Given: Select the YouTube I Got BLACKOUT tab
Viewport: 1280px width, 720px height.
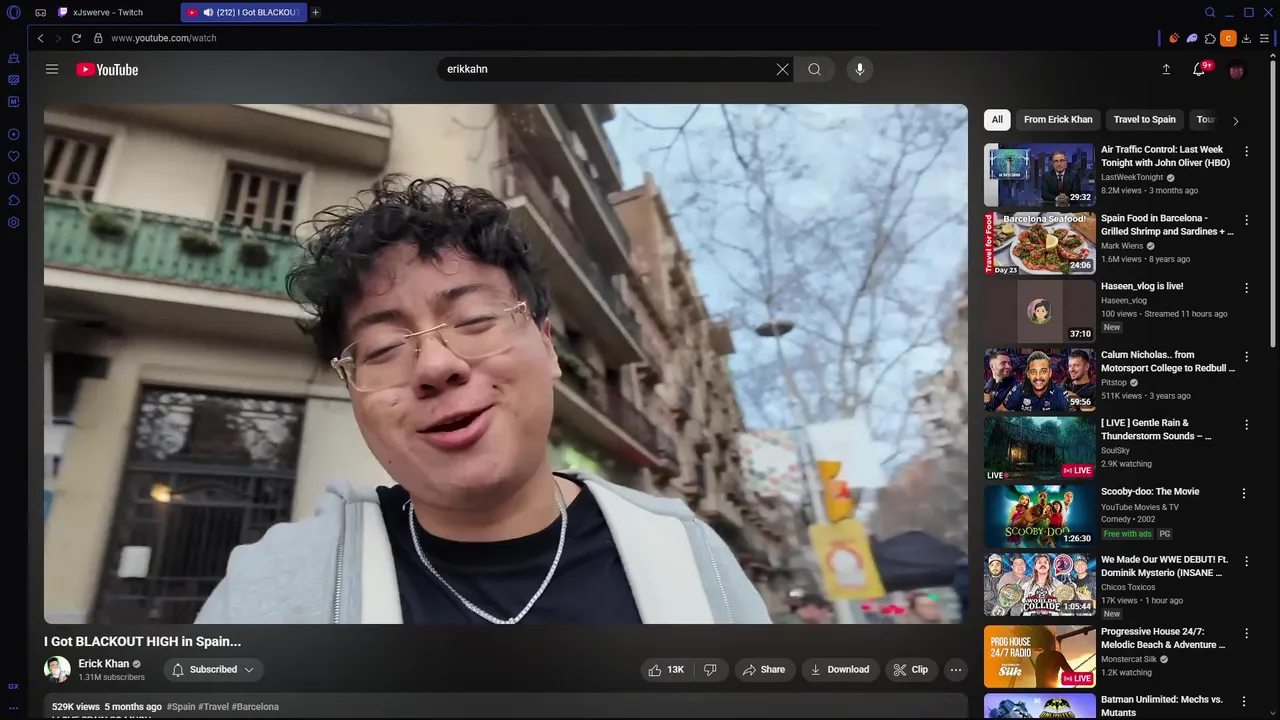Looking at the screenshot, I should click(x=245, y=12).
